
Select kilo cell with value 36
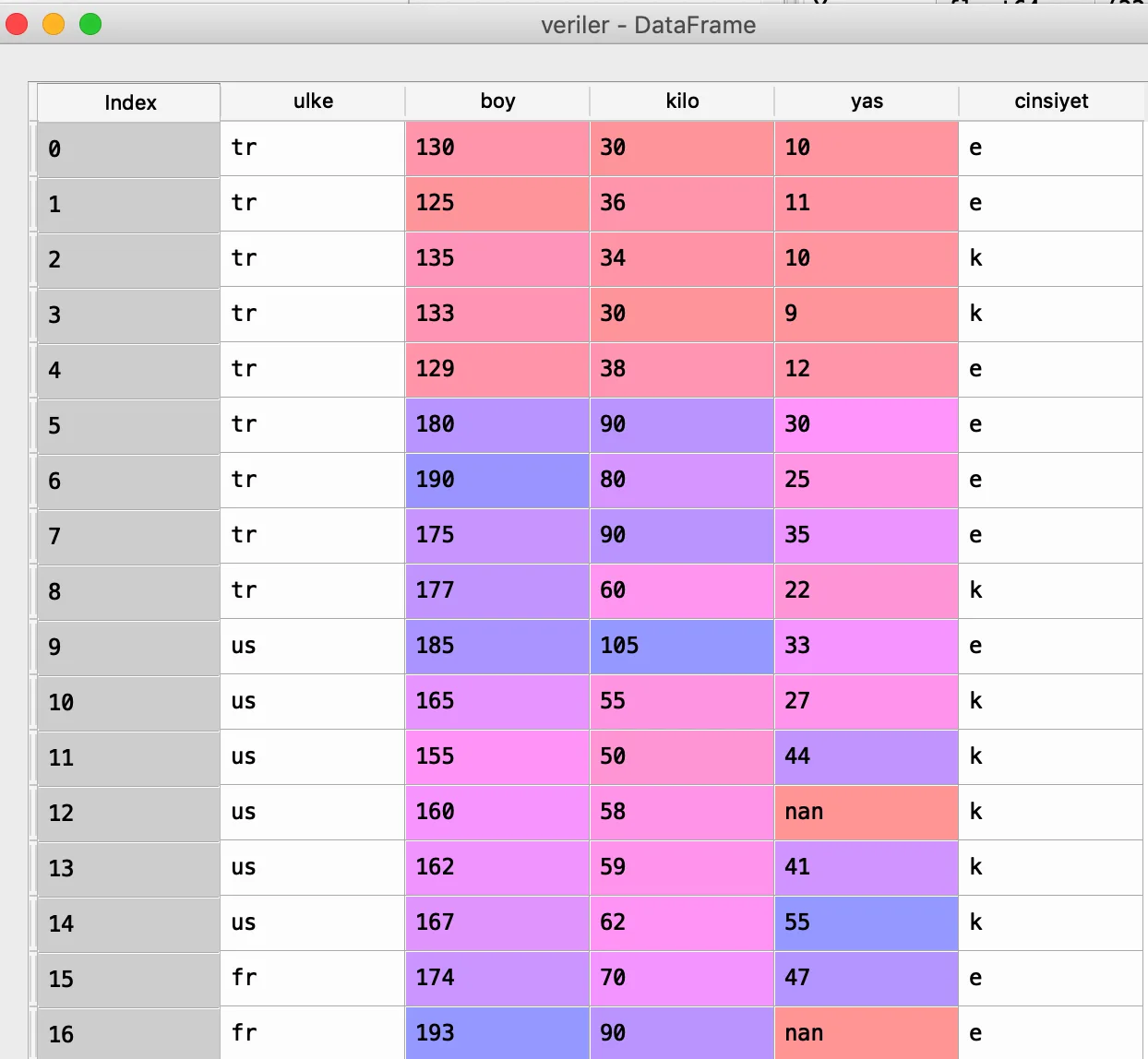pyautogui.click(x=682, y=204)
